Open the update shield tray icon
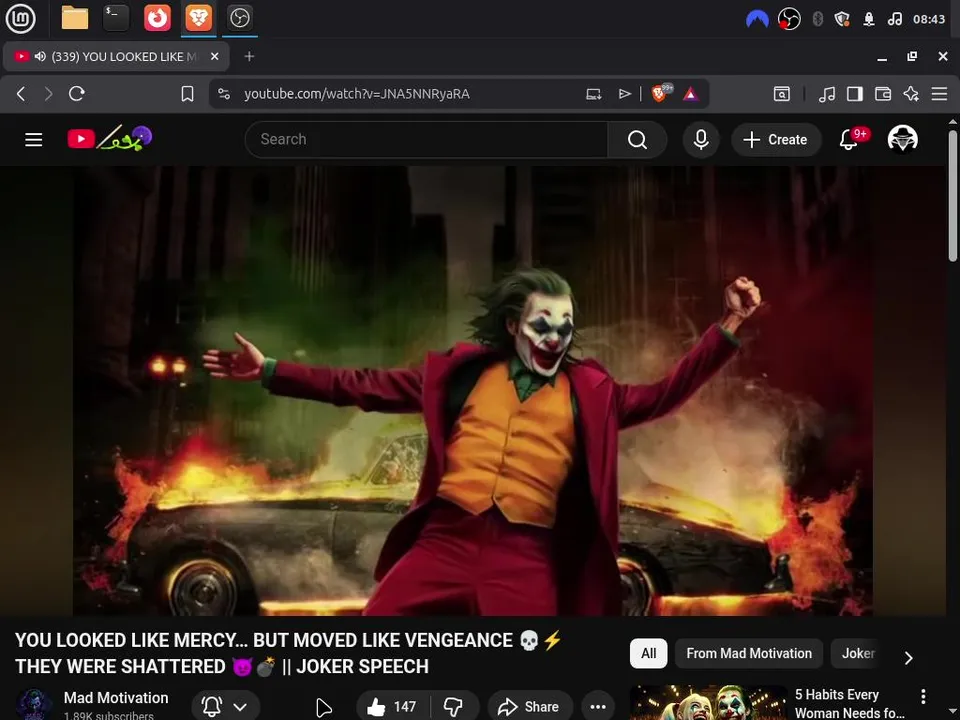This screenshot has height=720, width=960. tap(842, 19)
